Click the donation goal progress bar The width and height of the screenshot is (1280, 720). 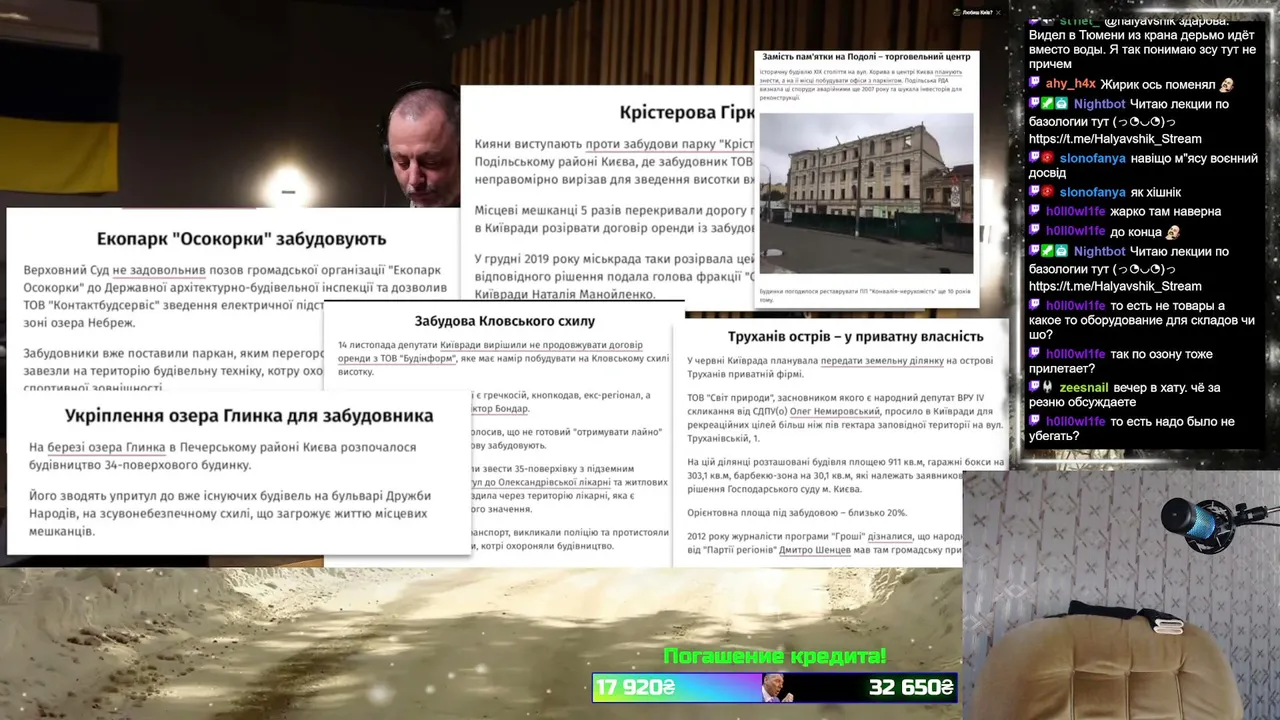[x=775, y=688]
